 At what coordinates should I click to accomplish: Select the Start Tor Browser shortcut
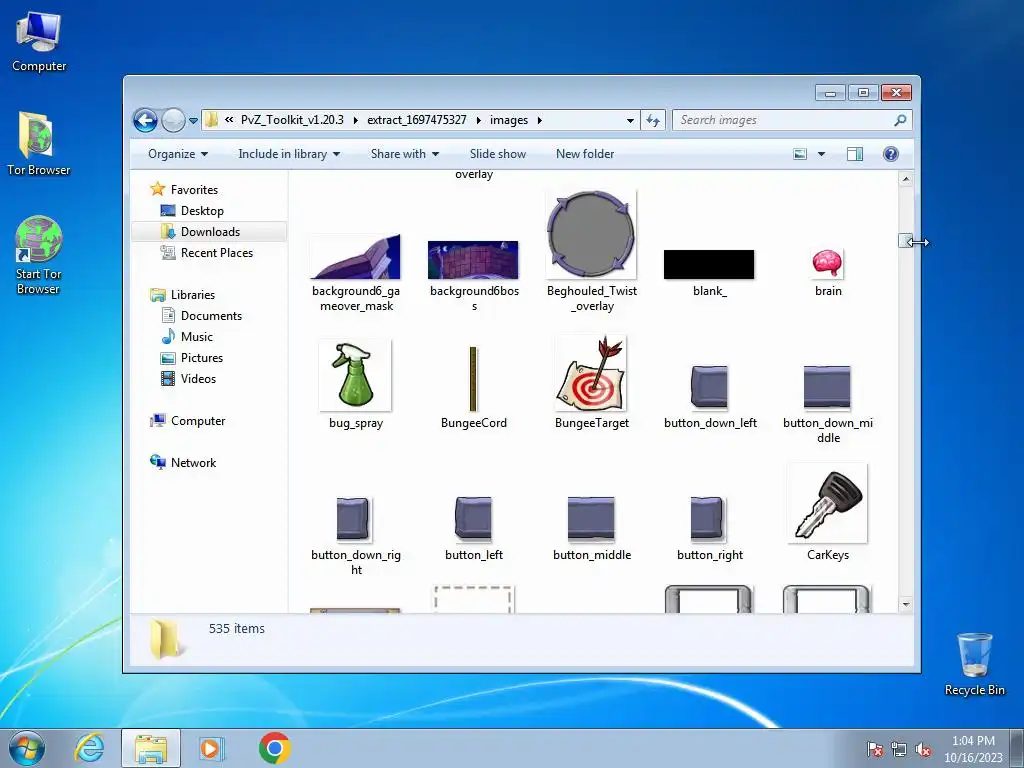coord(39,256)
